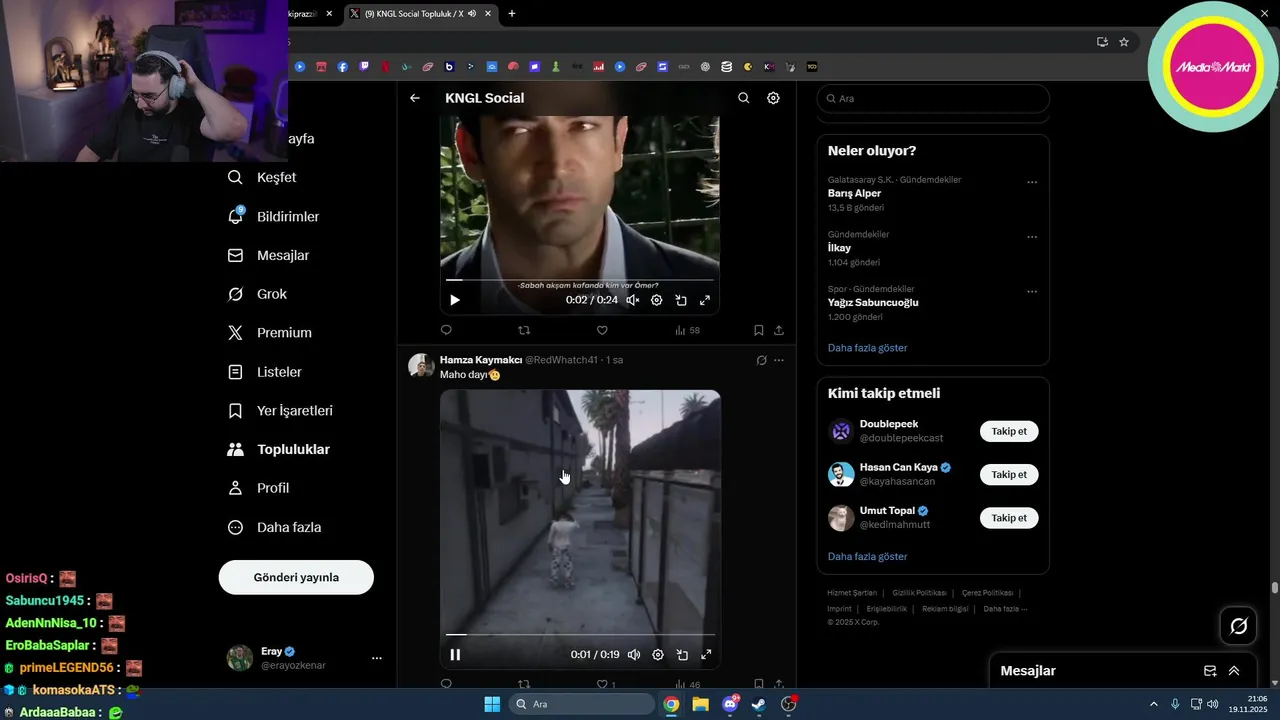Image resolution: width=1280 pixels, height=720 pixels.
Task: Click the Windows taskbar Ara search box
Action: [582, 704]
